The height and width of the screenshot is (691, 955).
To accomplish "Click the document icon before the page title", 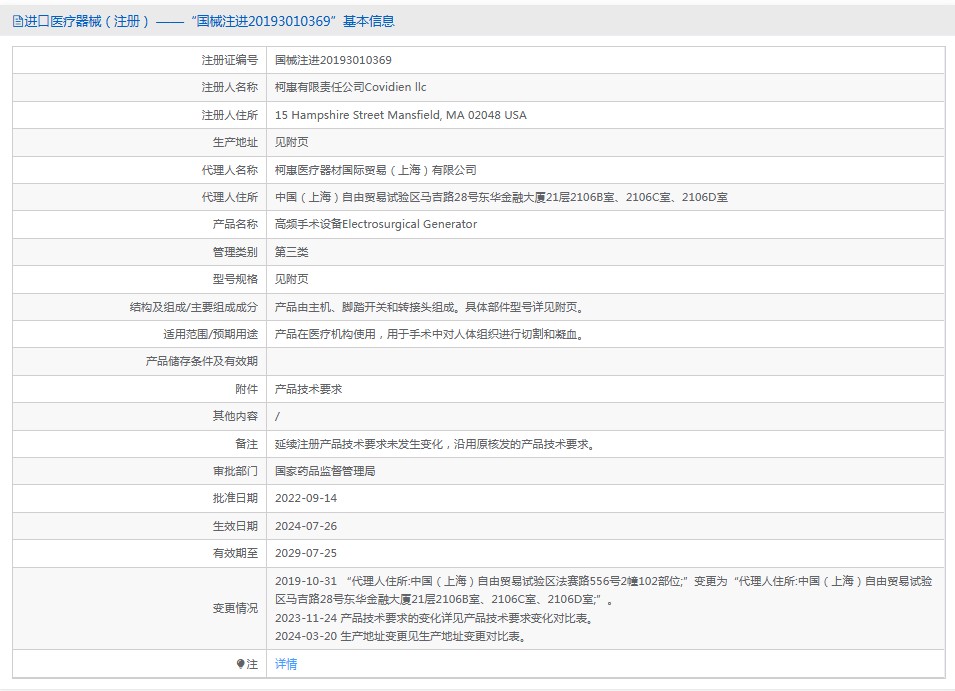I will tap(17, 21).
